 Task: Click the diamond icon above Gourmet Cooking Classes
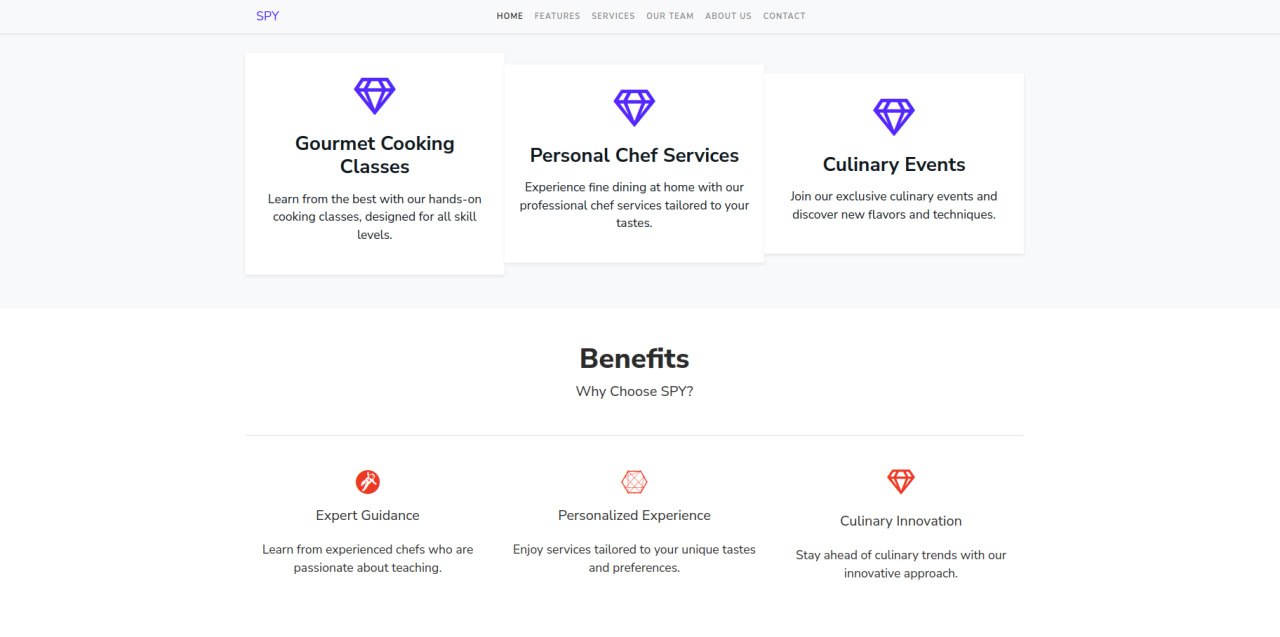pyautogui.click(x=375, y=96)
